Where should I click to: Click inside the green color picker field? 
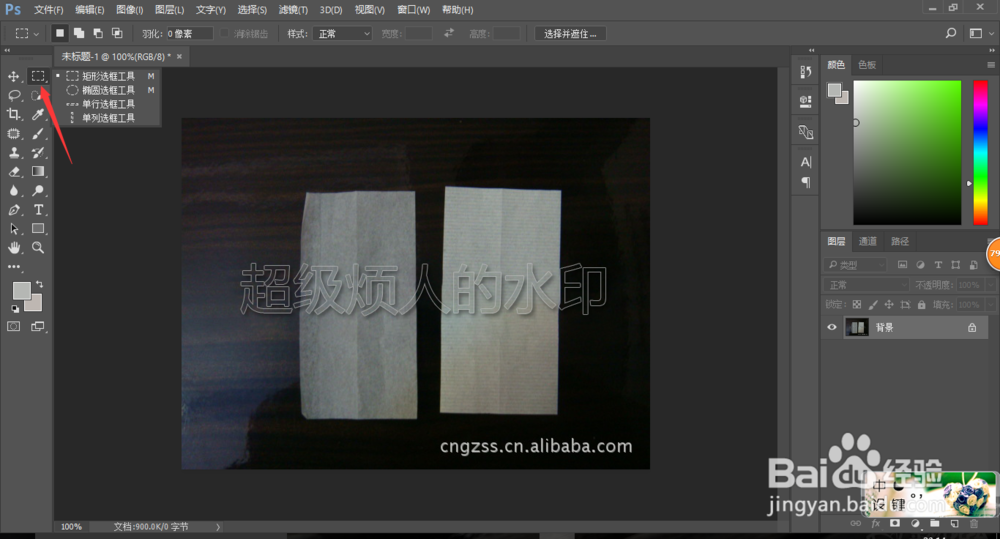907,152
